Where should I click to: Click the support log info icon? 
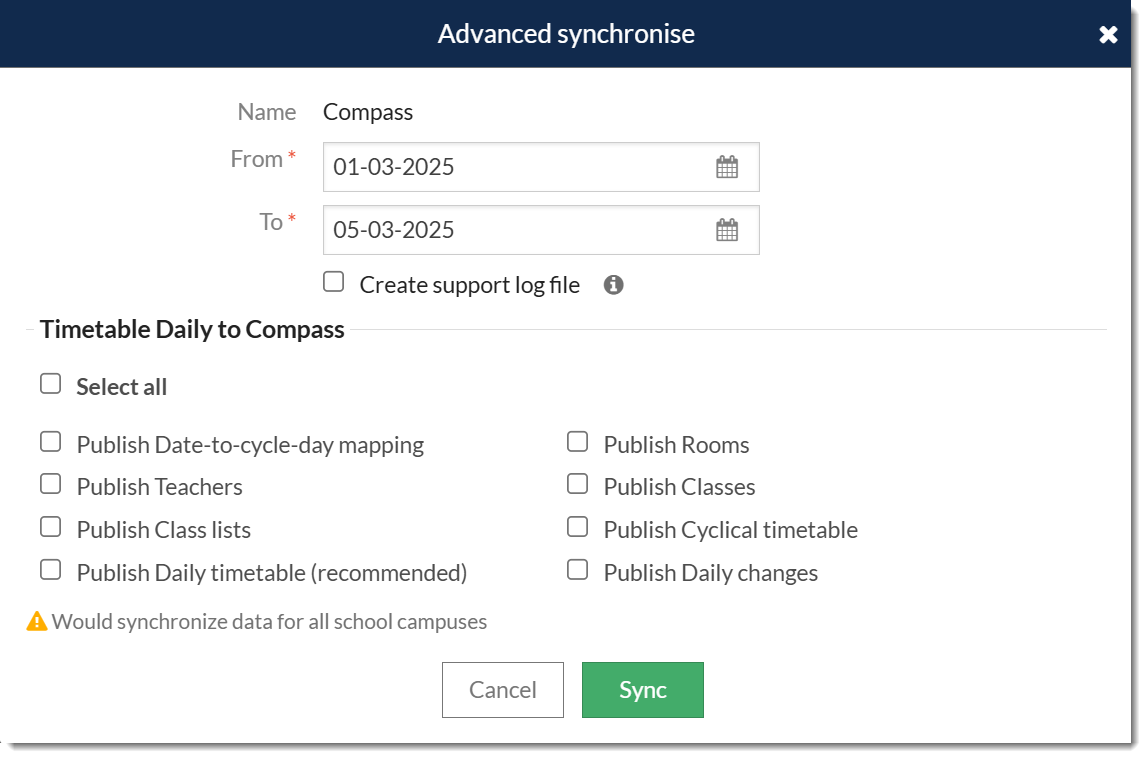[x=614, y=285]
